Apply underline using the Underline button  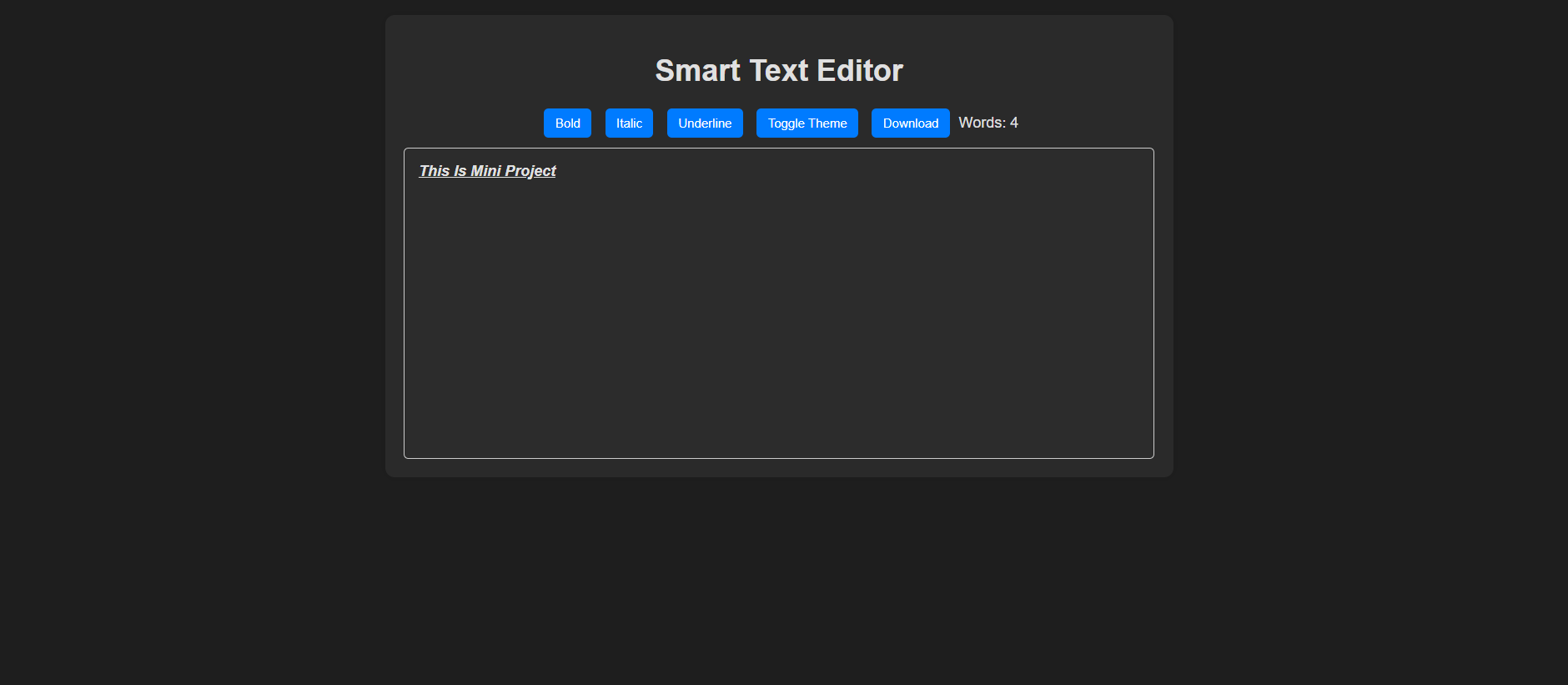pyautogui.click(x=705, y=123)
